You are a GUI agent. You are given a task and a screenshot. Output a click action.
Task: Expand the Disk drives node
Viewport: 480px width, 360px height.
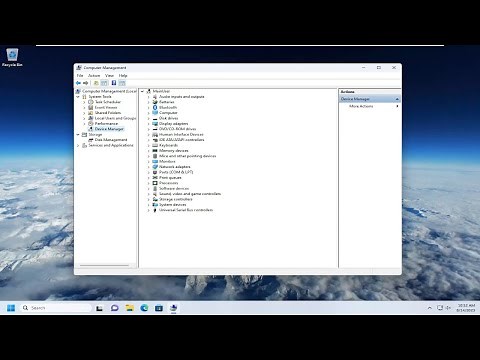149,118
